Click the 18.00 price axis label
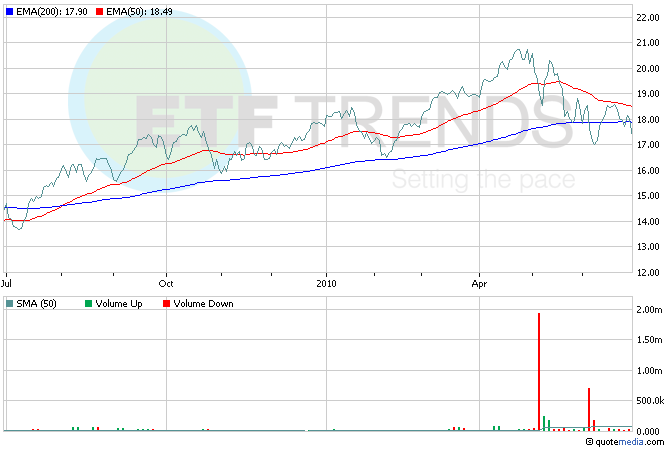 648,119
